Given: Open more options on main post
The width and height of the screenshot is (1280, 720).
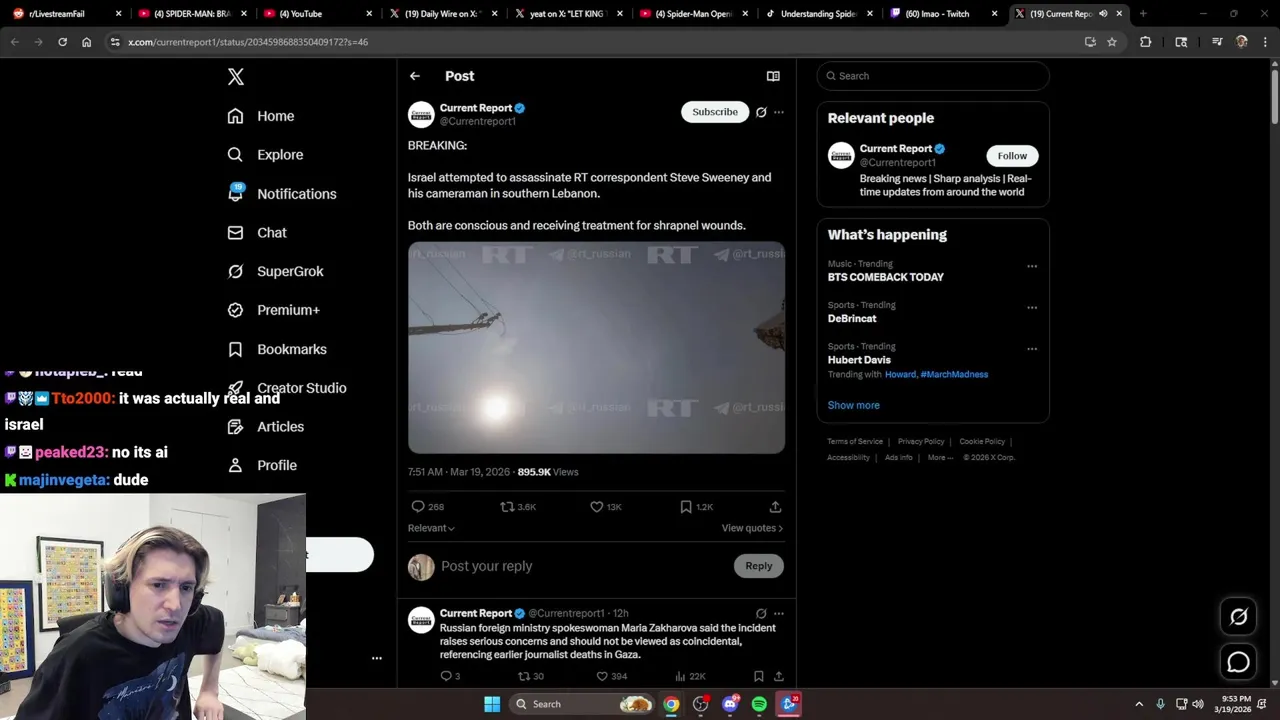Looking at the screenshot, I should [x=779, y=112].
